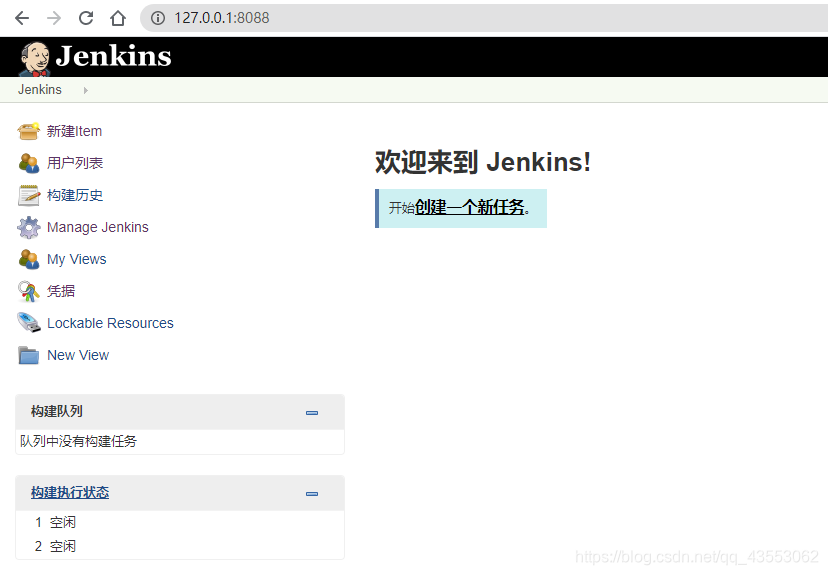Open the Jenkins breadcrumb link
Screen dimensions: 828x575
[40, 90]
